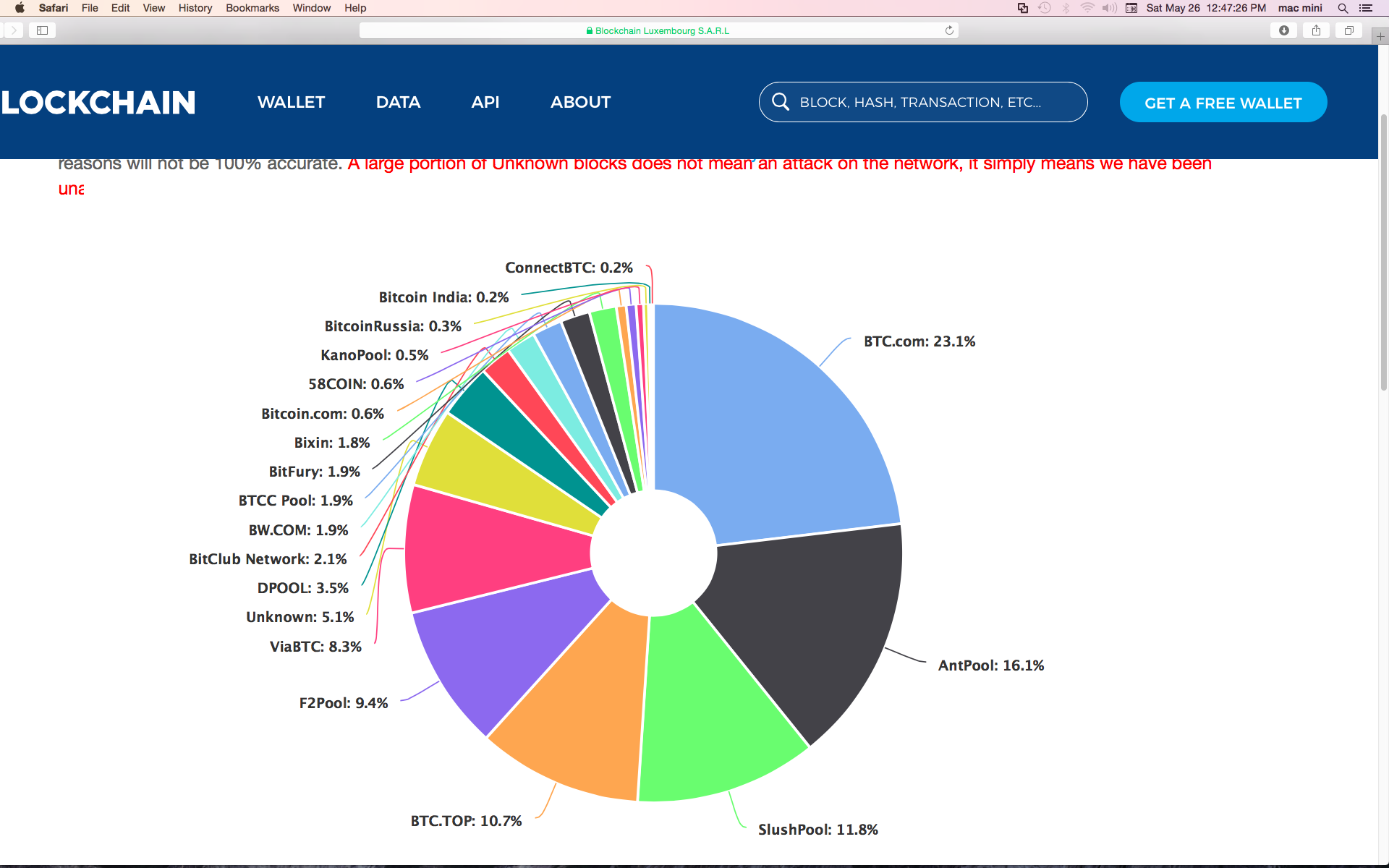Click the Unknown: 5.1% label

point(300,617)
